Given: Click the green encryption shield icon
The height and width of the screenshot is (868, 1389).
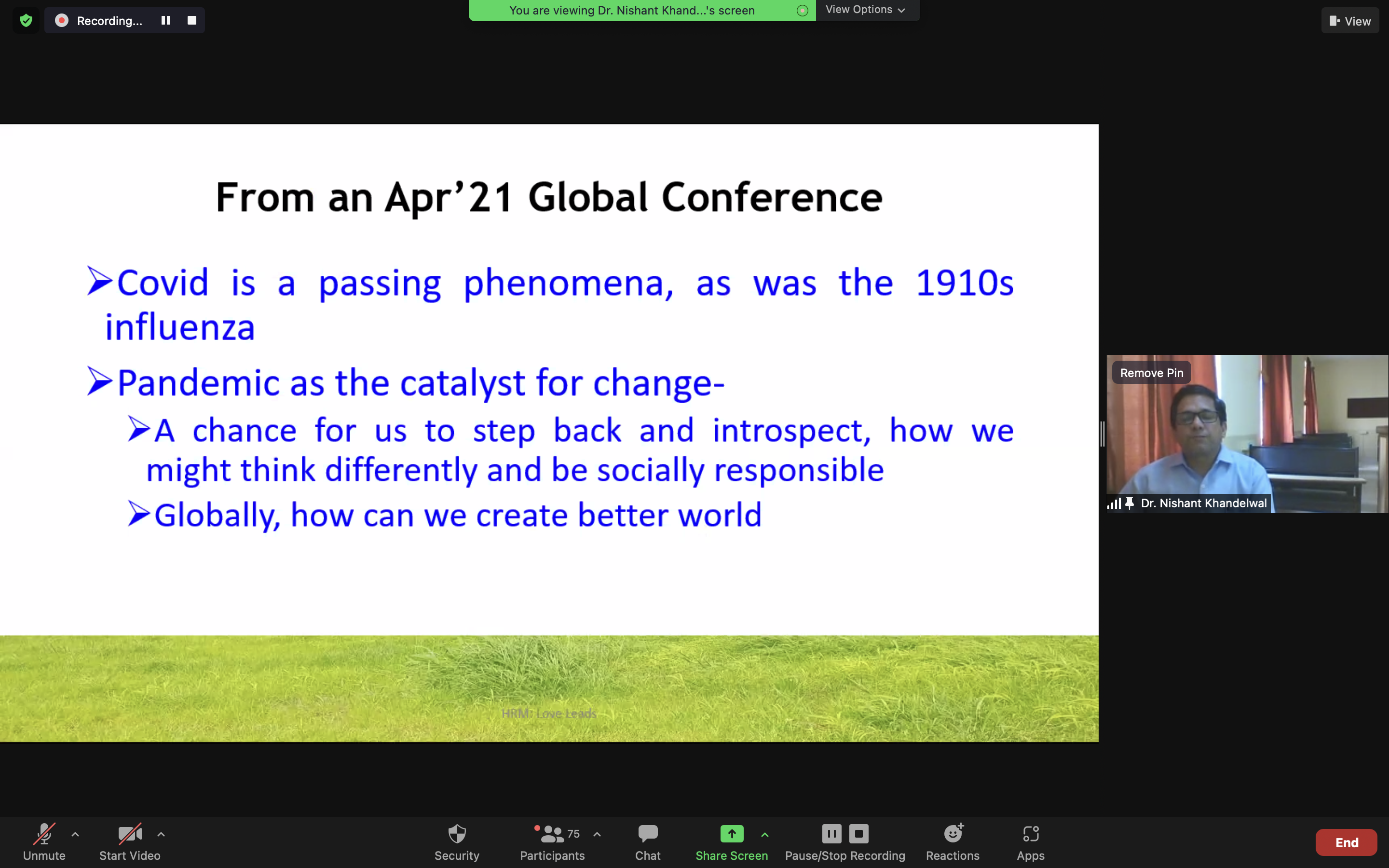Looking at the screenshot, I should (26, 21).
